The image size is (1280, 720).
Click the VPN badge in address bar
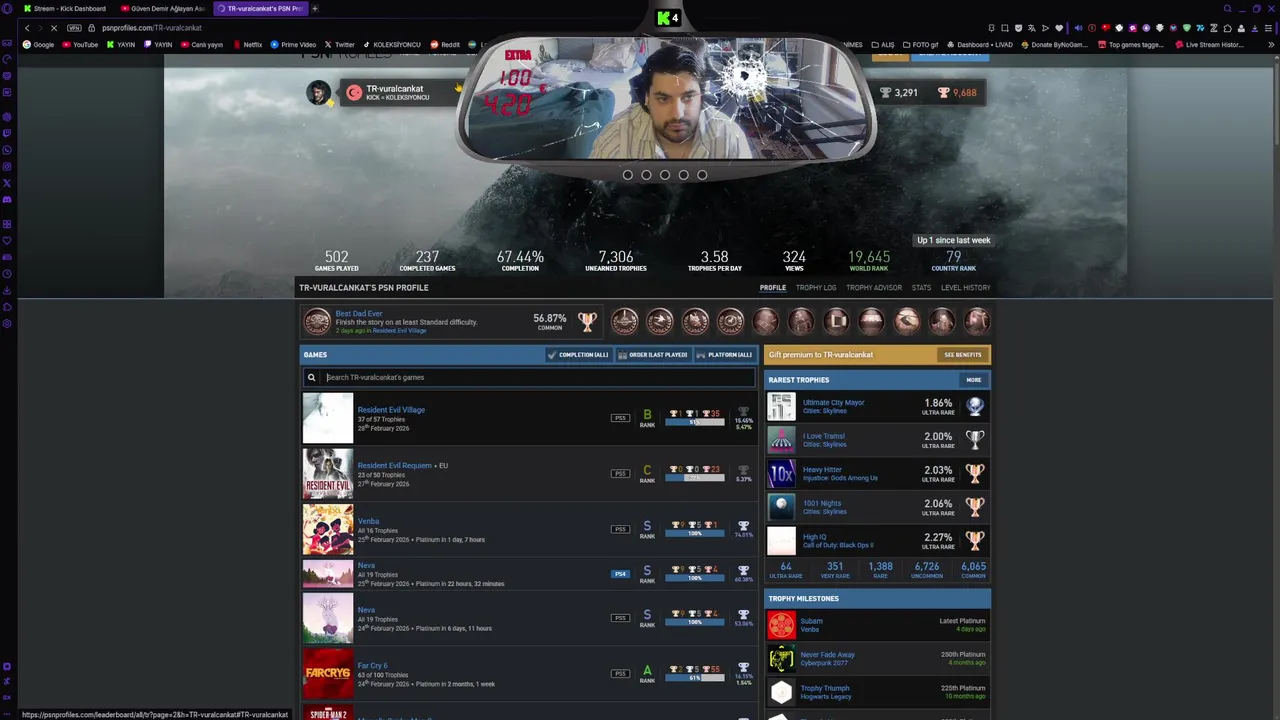[74, 28]
